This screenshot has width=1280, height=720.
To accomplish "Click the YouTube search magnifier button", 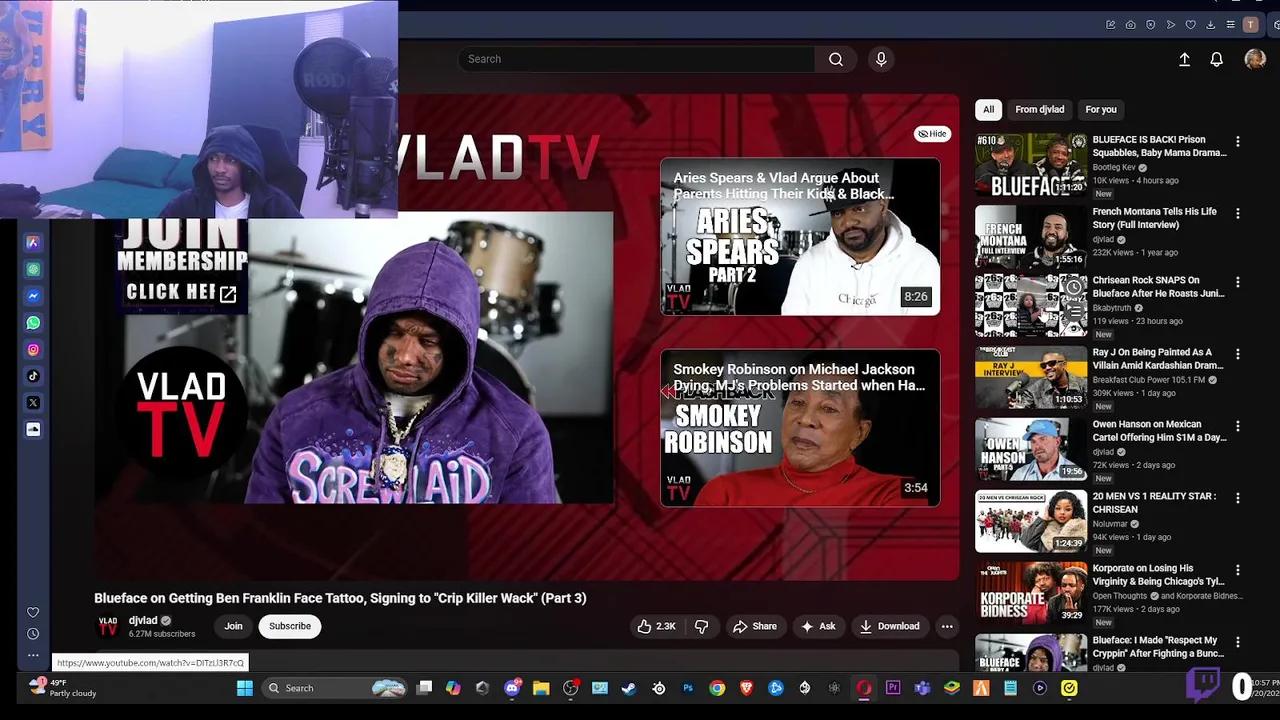I will coord(836,59).
